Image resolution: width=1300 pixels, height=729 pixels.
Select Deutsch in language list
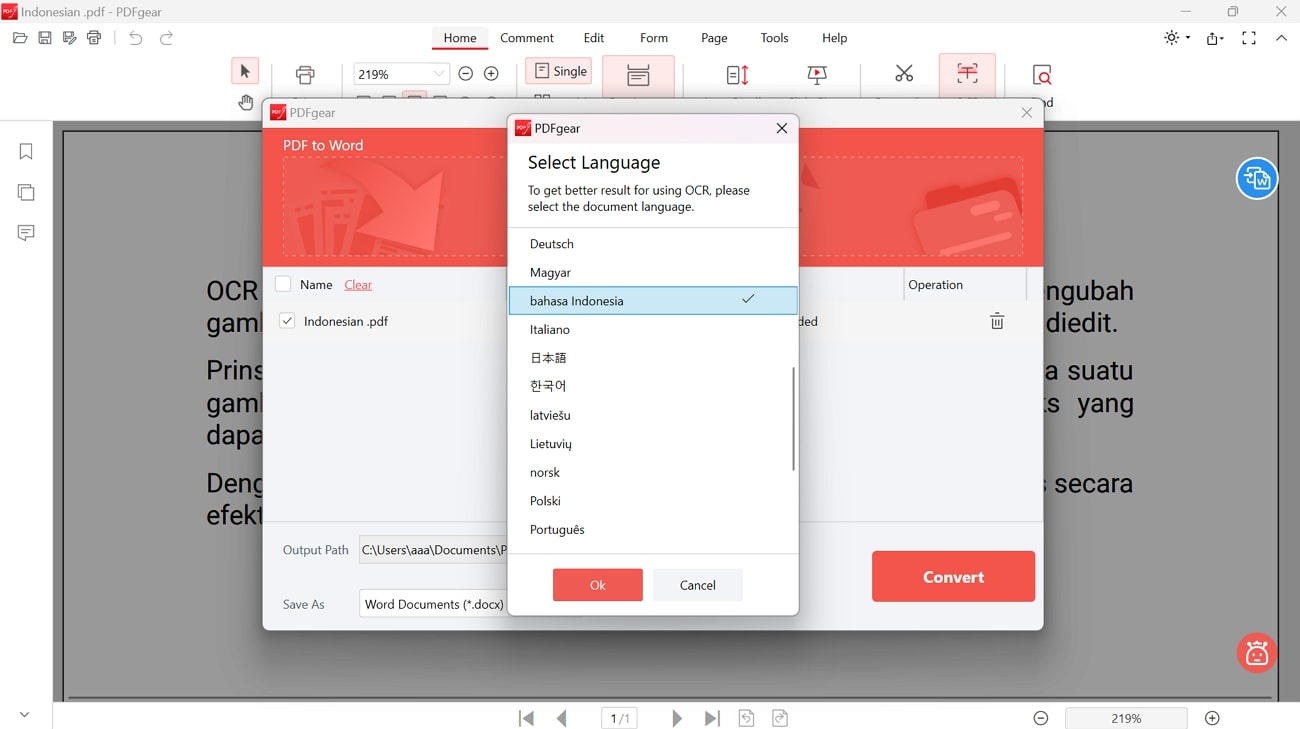653,244
